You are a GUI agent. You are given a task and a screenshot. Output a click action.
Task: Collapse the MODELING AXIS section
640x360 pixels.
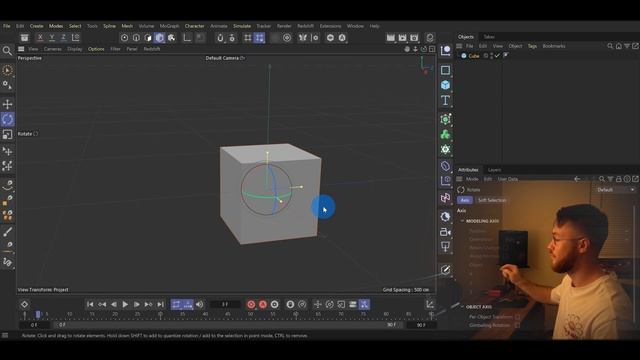(x=462, y=221)
